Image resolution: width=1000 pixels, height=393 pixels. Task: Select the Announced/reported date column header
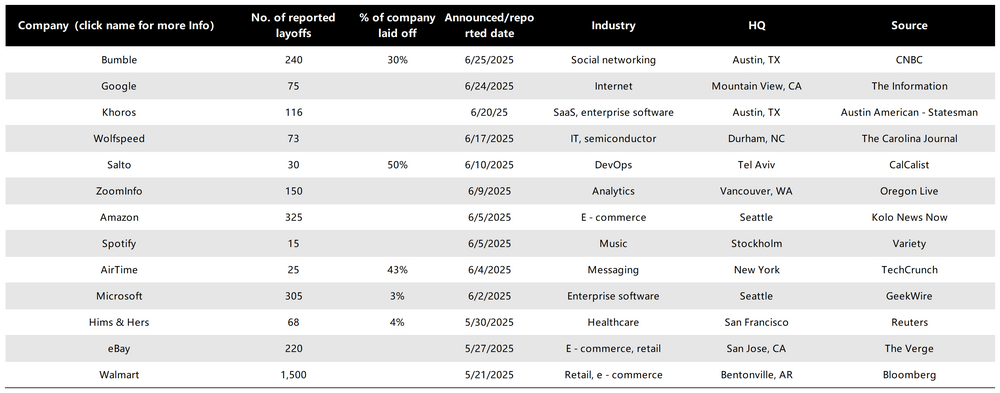[x=489, y=26]
